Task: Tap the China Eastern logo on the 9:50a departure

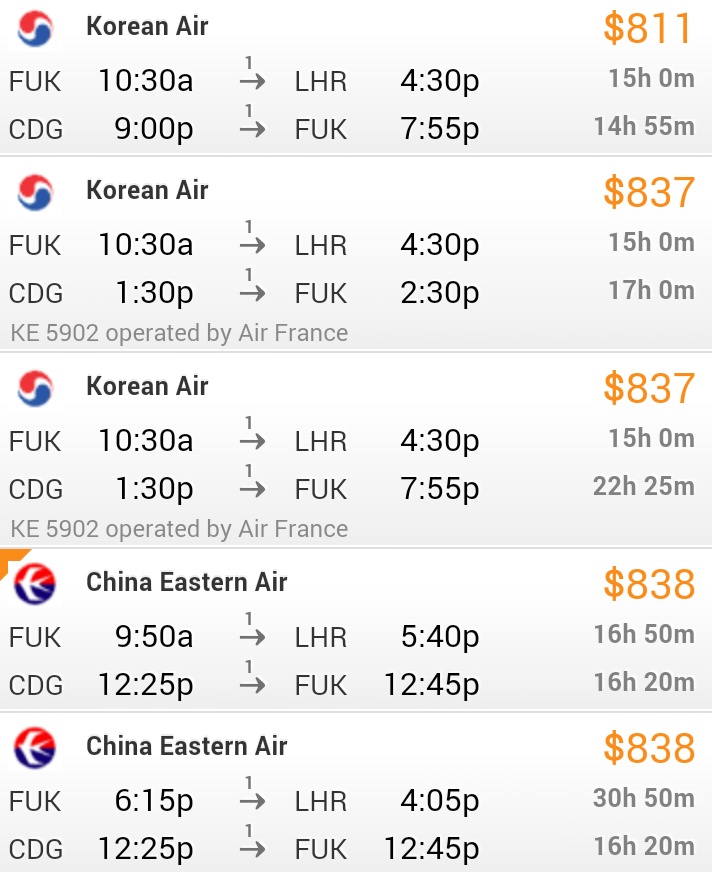Action: 35,583
